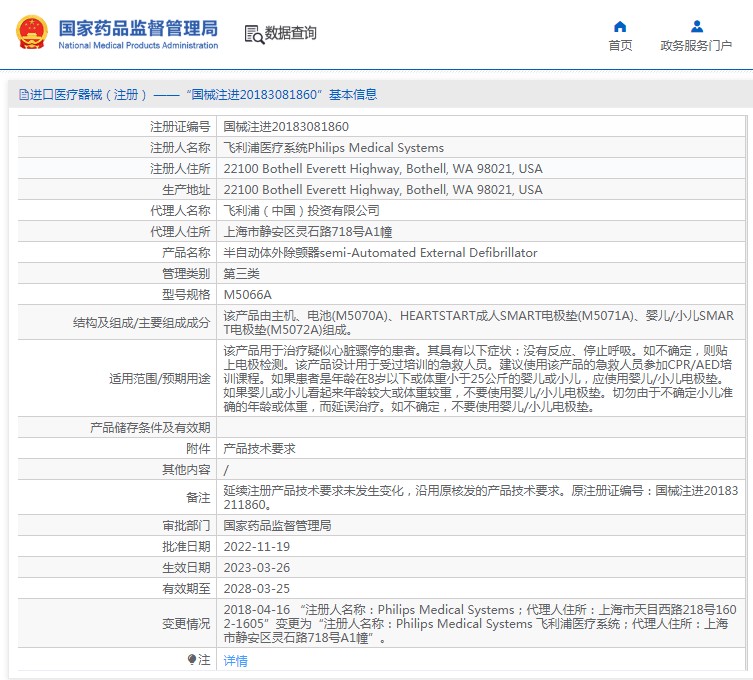
Task: Click the model spec value M5066A
Action: pyautogui.click(x=247, y=295)
